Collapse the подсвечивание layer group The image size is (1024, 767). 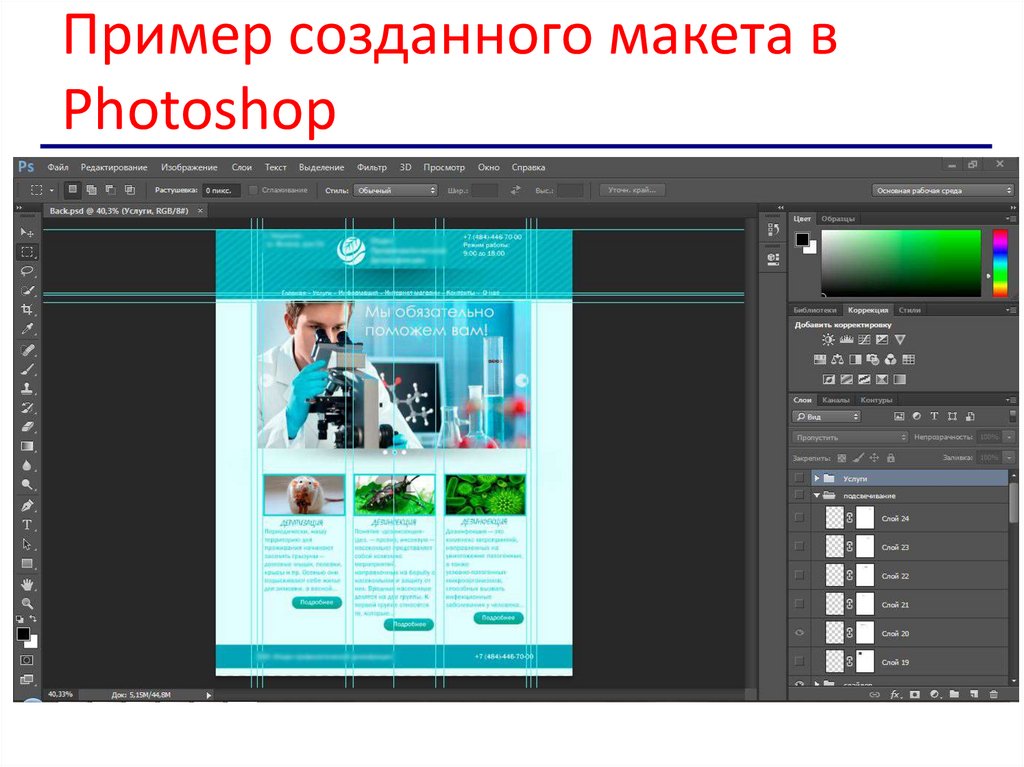pos(816,496)
